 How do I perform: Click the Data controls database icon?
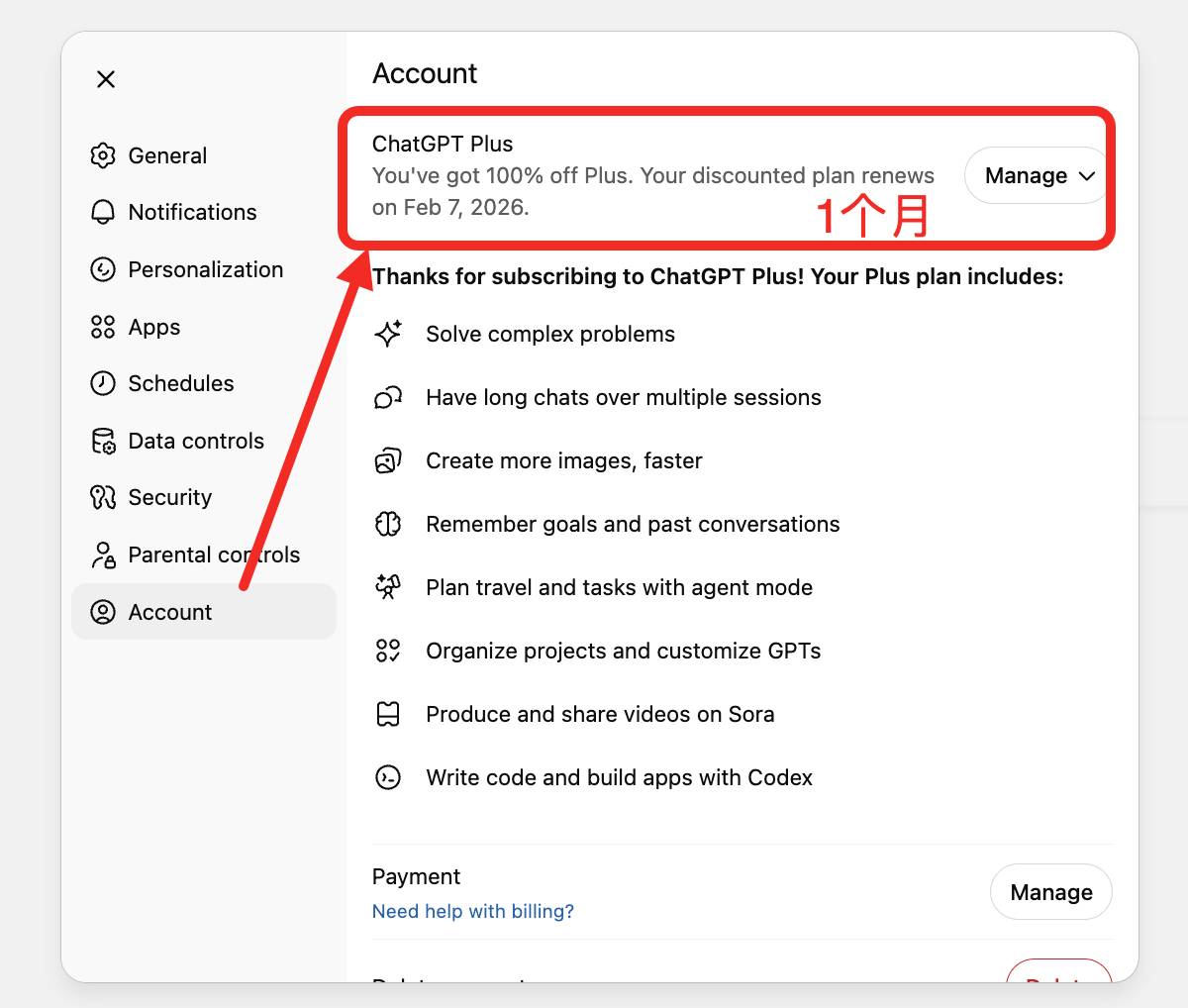(x=103, y=441)
